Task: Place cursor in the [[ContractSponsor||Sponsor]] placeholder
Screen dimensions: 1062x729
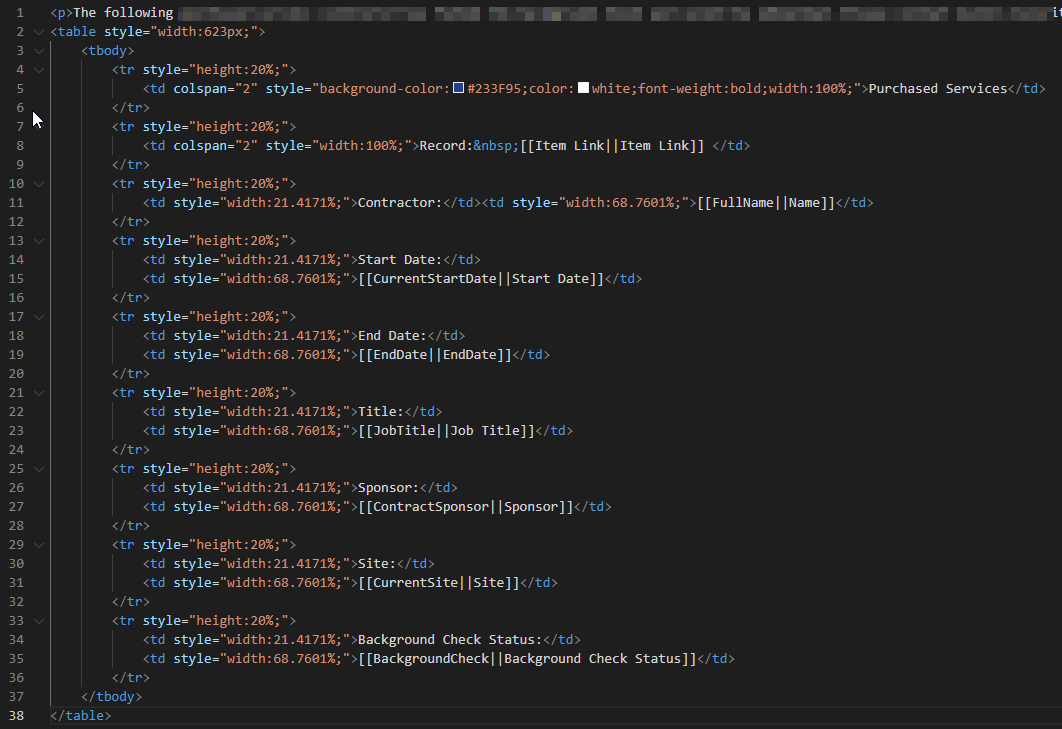Action: (466, 507)
